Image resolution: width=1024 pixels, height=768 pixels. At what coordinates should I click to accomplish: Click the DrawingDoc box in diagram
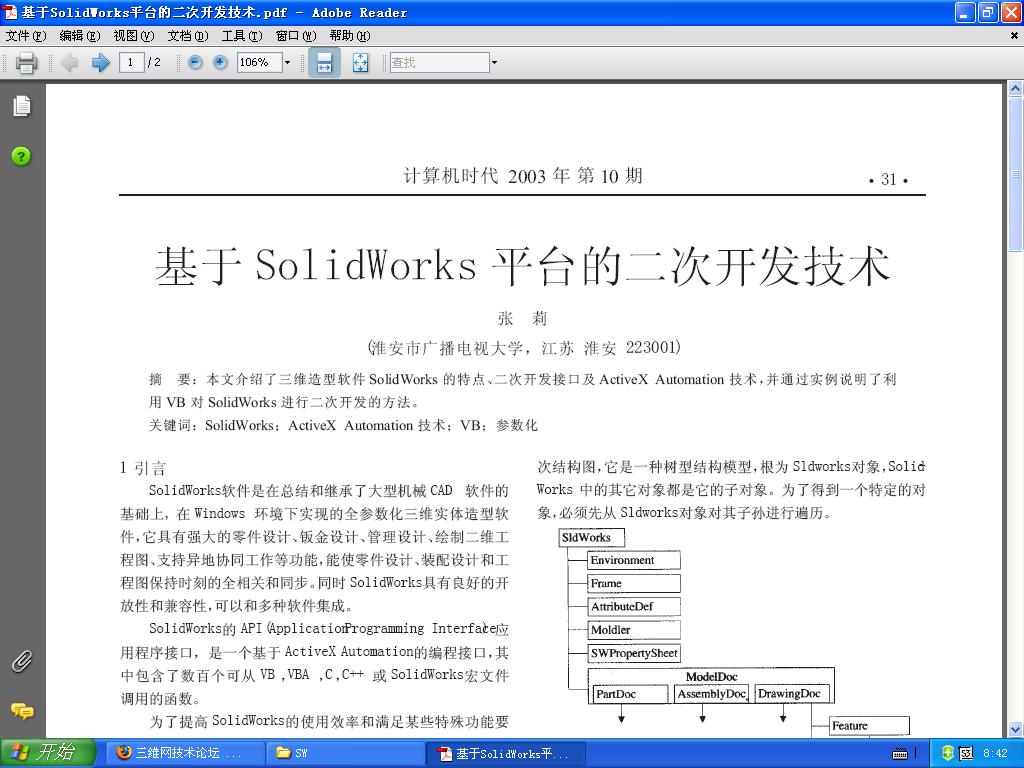point(792,694)
